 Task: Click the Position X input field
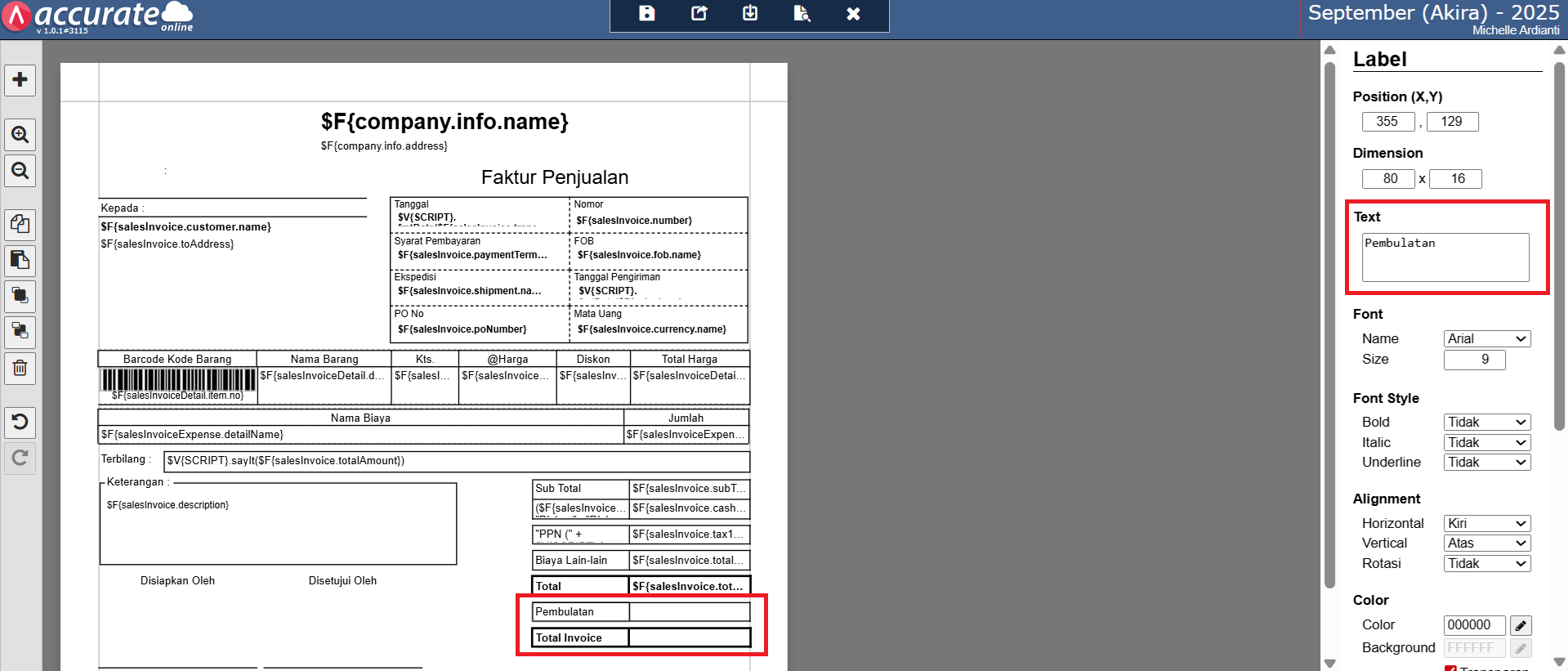(x=1387, y=122)
